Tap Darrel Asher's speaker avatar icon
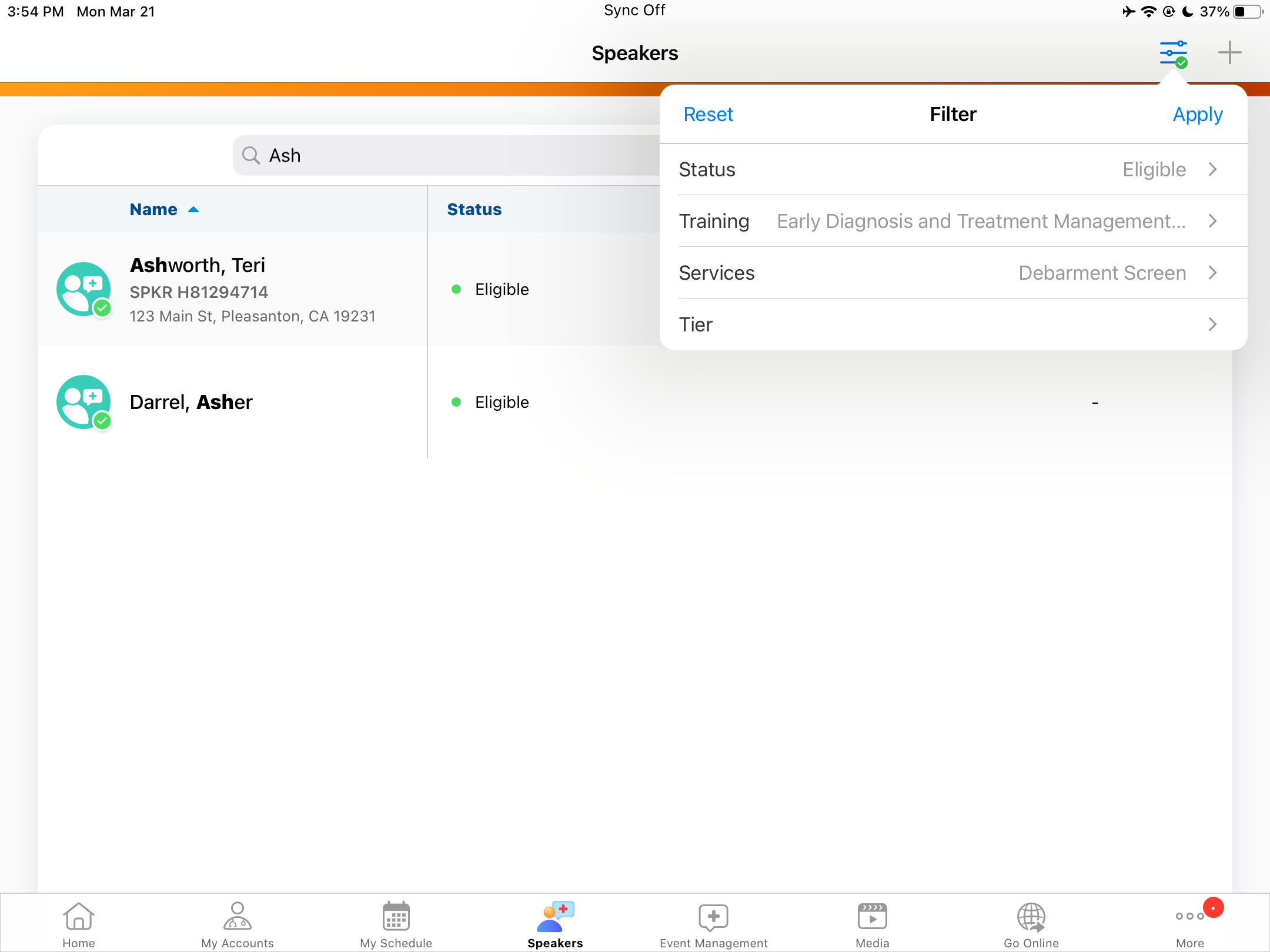This screenshot has width=1270, height=952. point(83,402)
